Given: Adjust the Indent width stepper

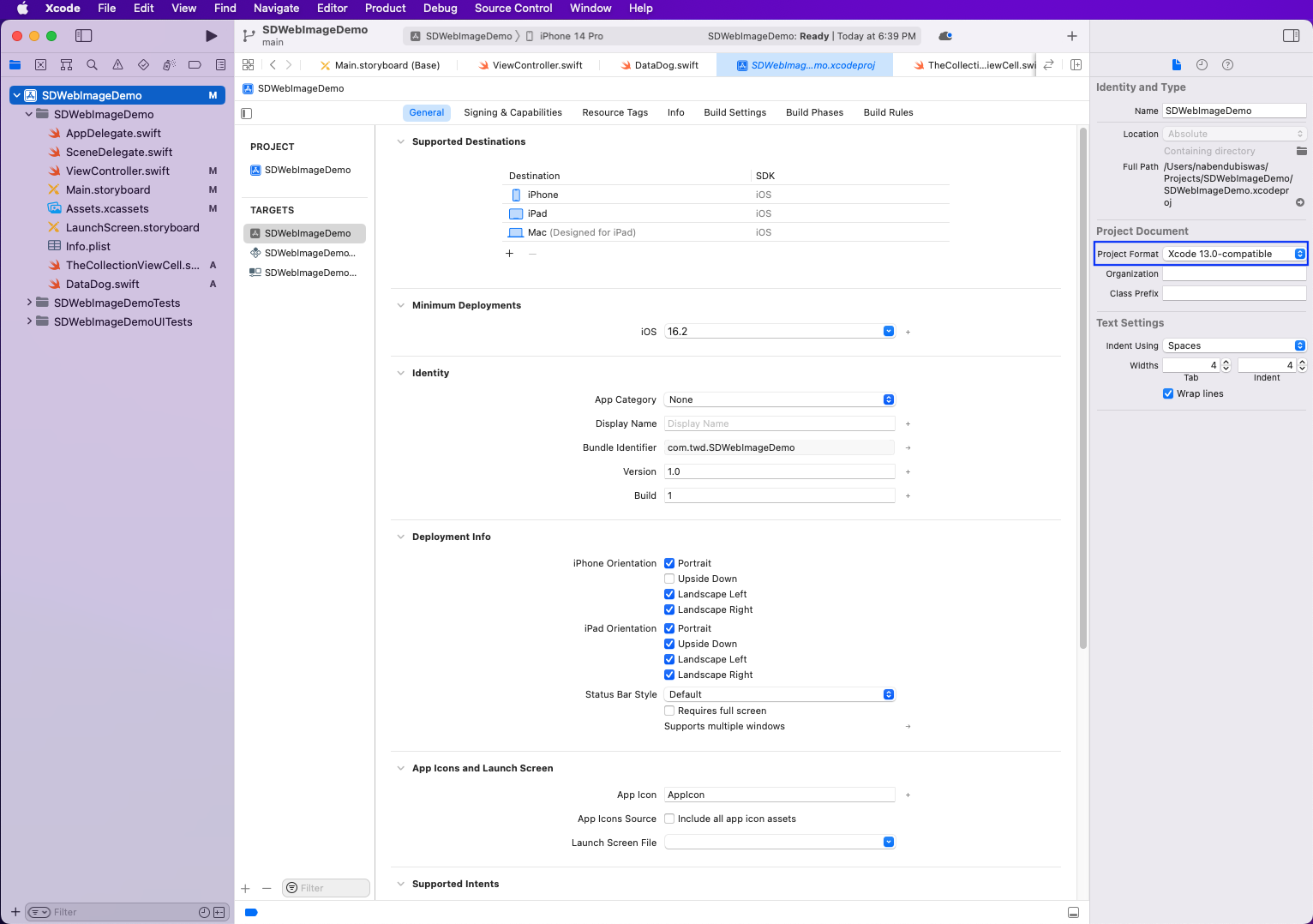Looking at the screenshot, I should coord(1302,365).
